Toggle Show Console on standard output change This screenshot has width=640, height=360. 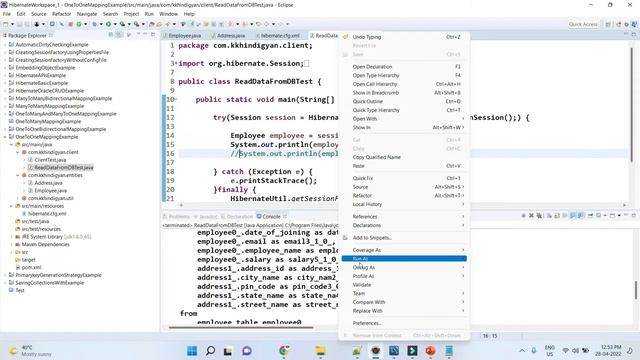tap(572, 216)
